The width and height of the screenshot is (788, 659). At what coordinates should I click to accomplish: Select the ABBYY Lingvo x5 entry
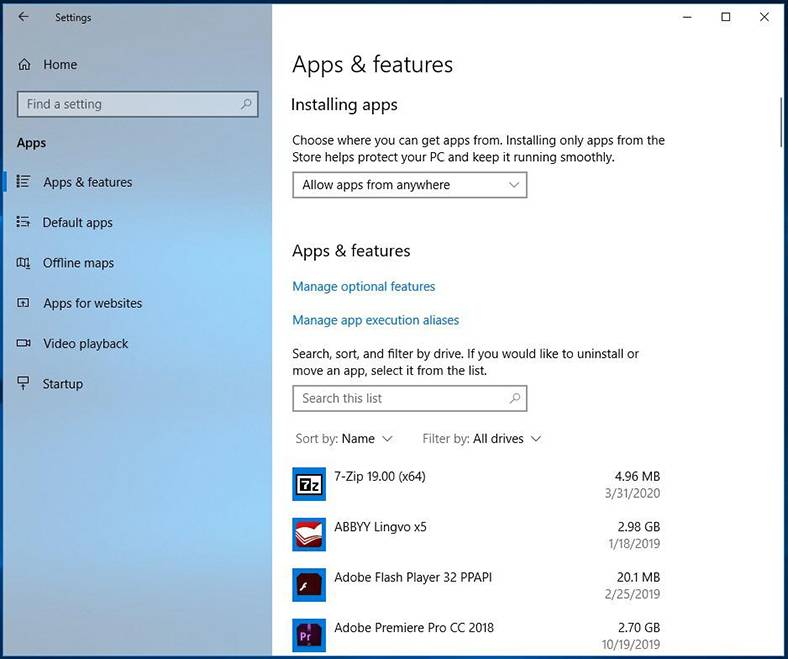pyautogui.click(x=476, y=534)
